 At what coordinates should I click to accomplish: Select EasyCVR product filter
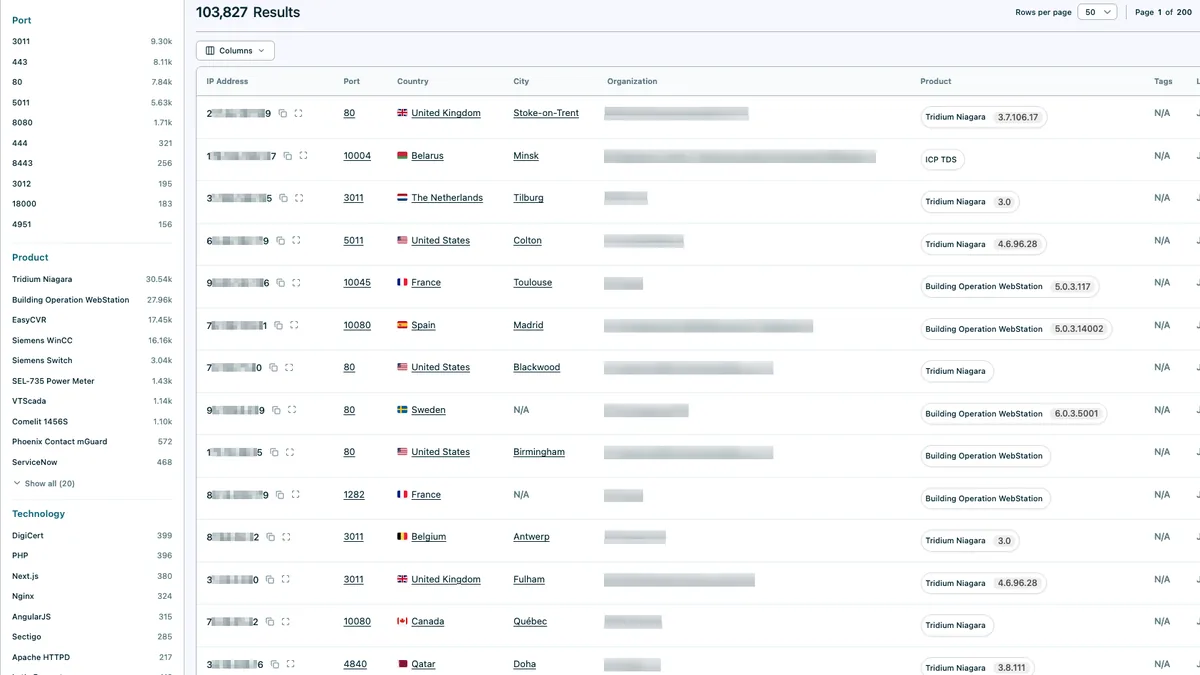pyautogui.click(x=92, y=320)
